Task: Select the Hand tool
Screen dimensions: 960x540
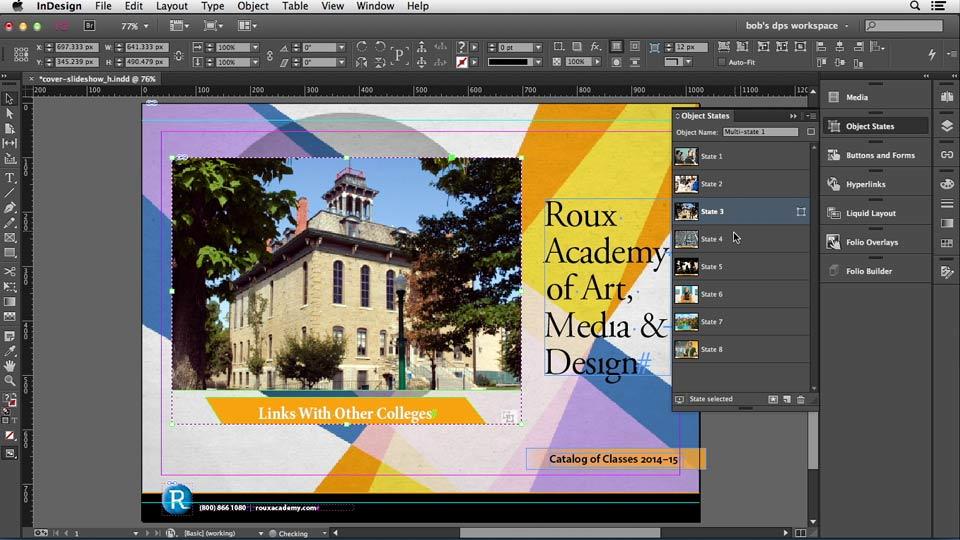Action: pos(9,366)
